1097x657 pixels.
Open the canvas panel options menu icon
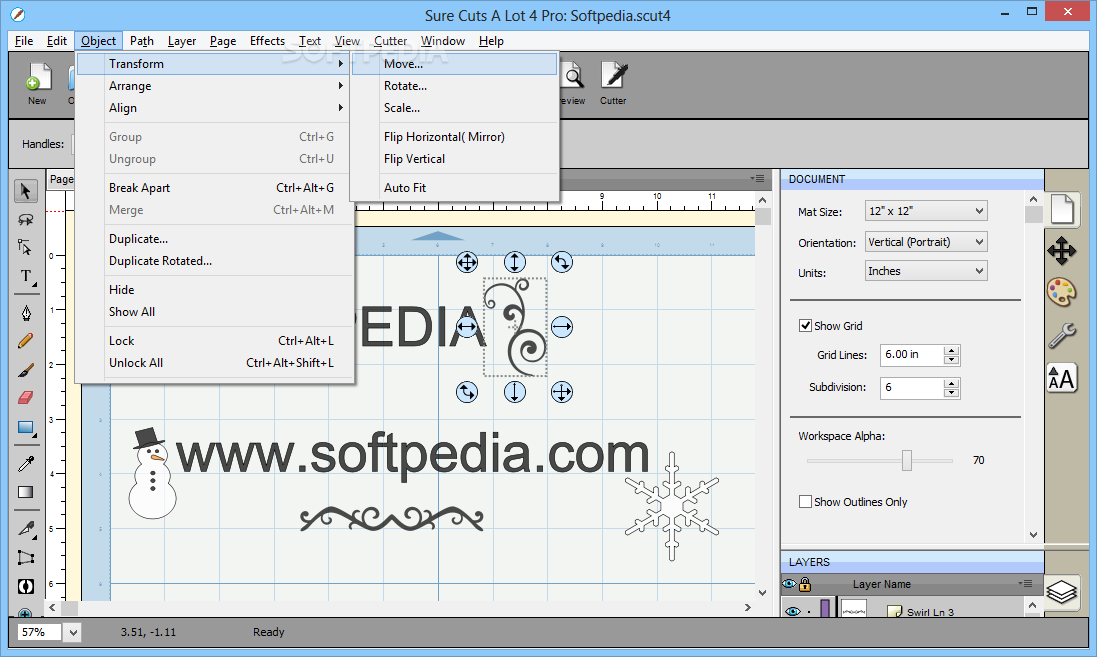point(758,178)
